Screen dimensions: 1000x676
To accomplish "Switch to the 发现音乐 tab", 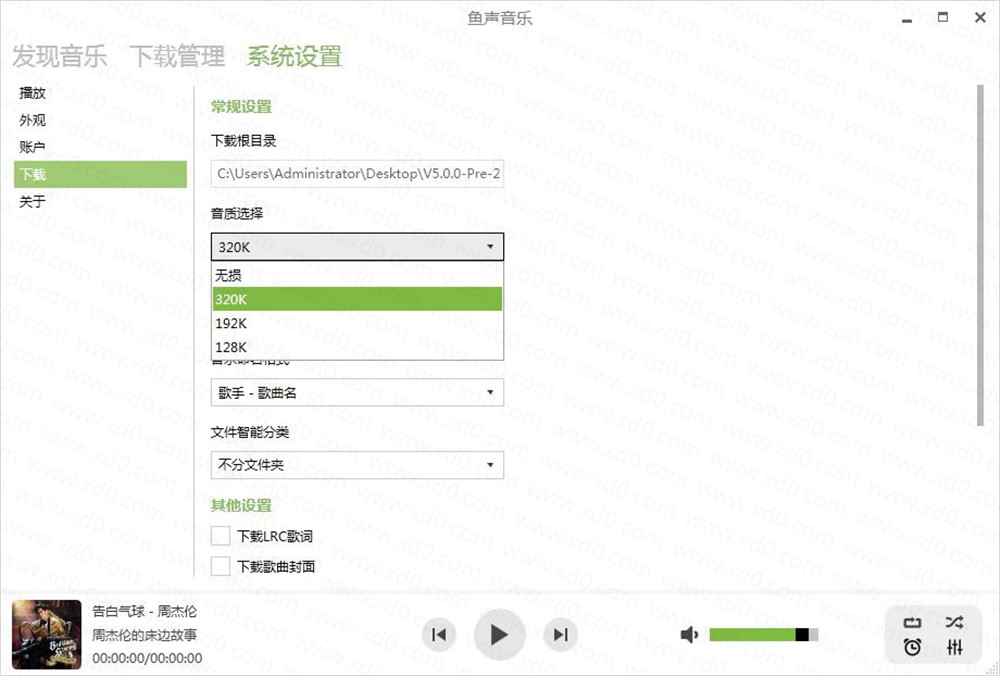I will point(60,56).
